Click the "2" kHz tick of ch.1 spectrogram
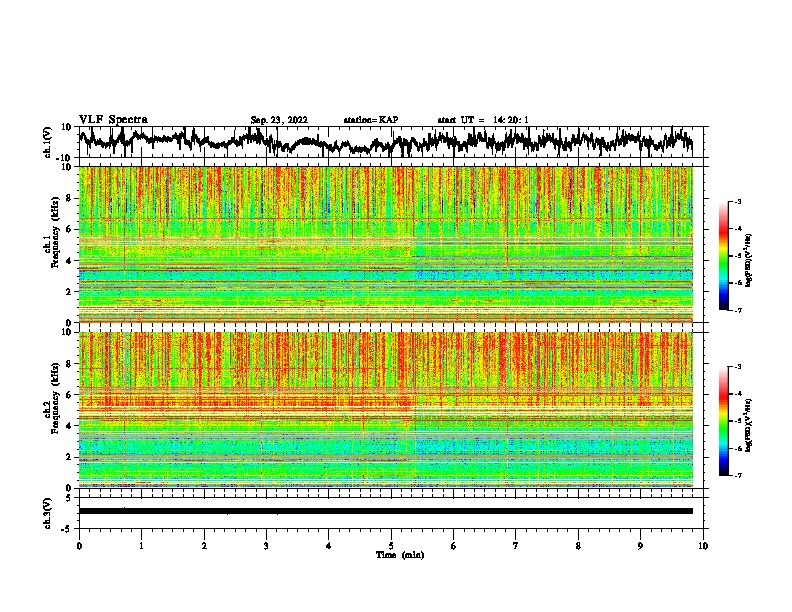 69,291
